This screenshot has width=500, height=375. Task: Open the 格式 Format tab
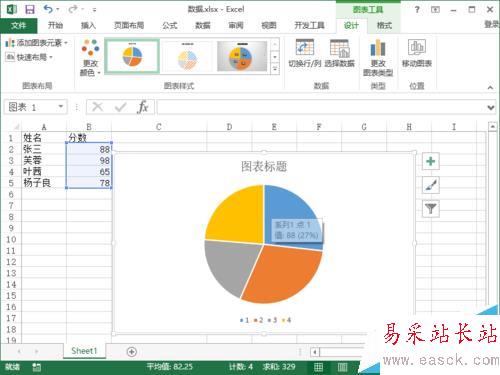coord(384,25)
